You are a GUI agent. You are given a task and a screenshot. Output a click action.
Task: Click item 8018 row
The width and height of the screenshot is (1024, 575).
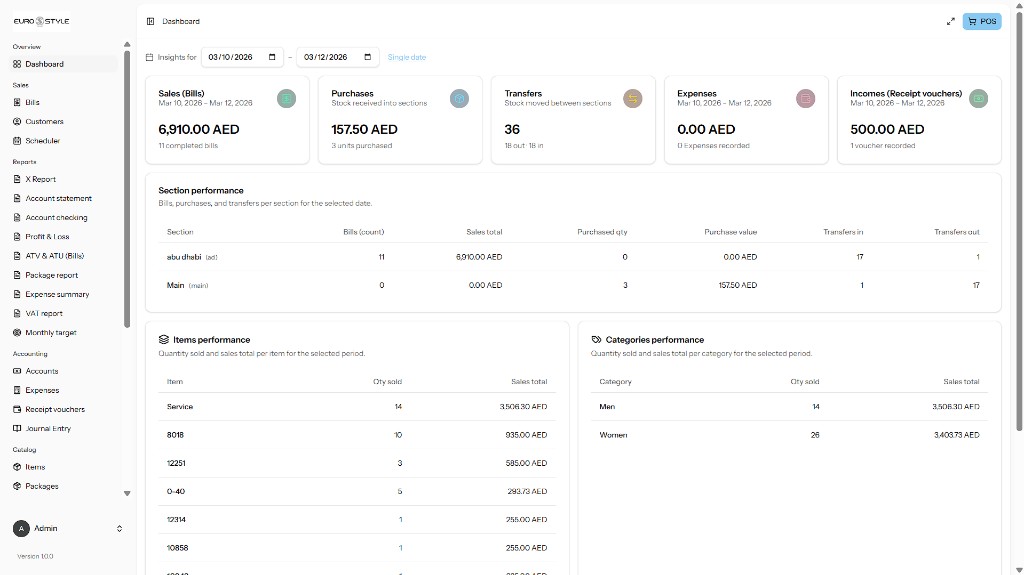click(x=357, y=435)
